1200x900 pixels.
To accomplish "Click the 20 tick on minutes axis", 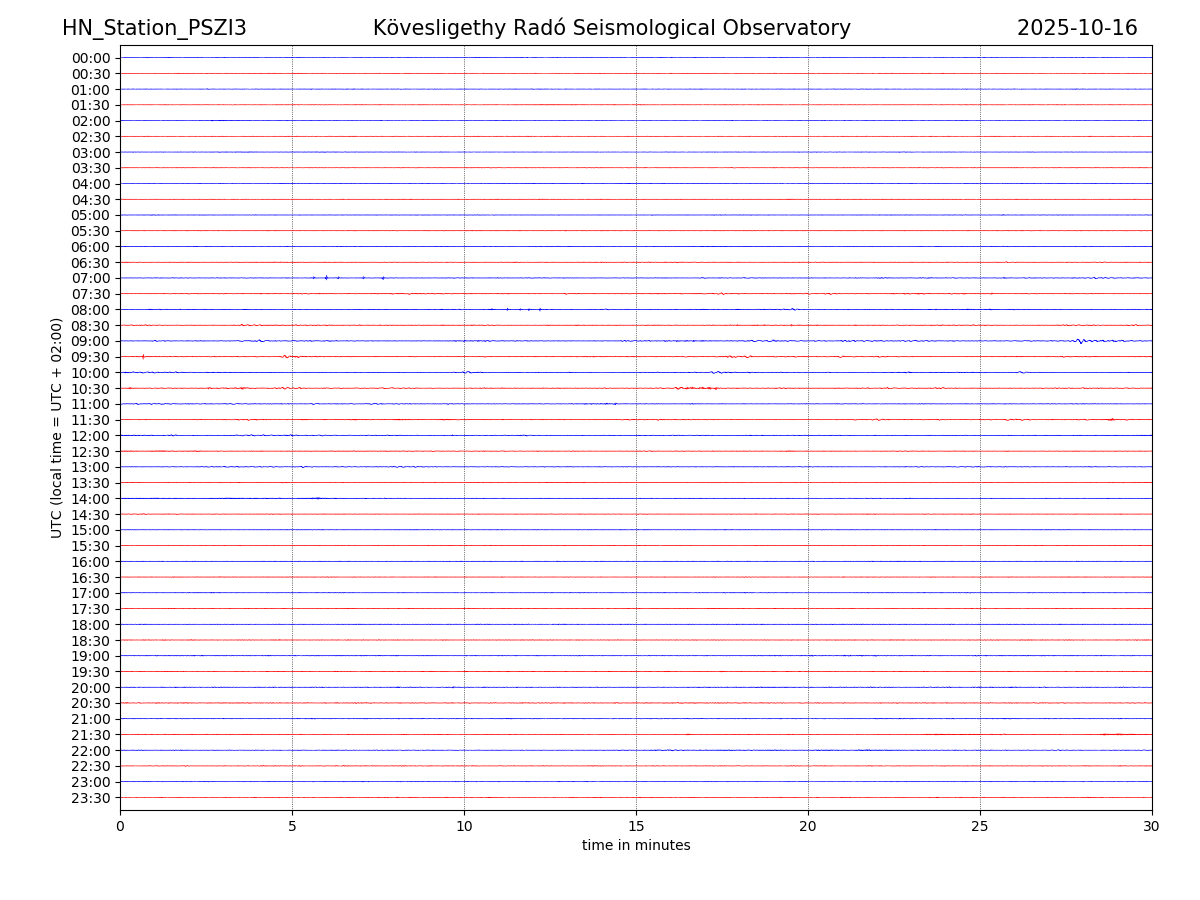I will point(808,826).
